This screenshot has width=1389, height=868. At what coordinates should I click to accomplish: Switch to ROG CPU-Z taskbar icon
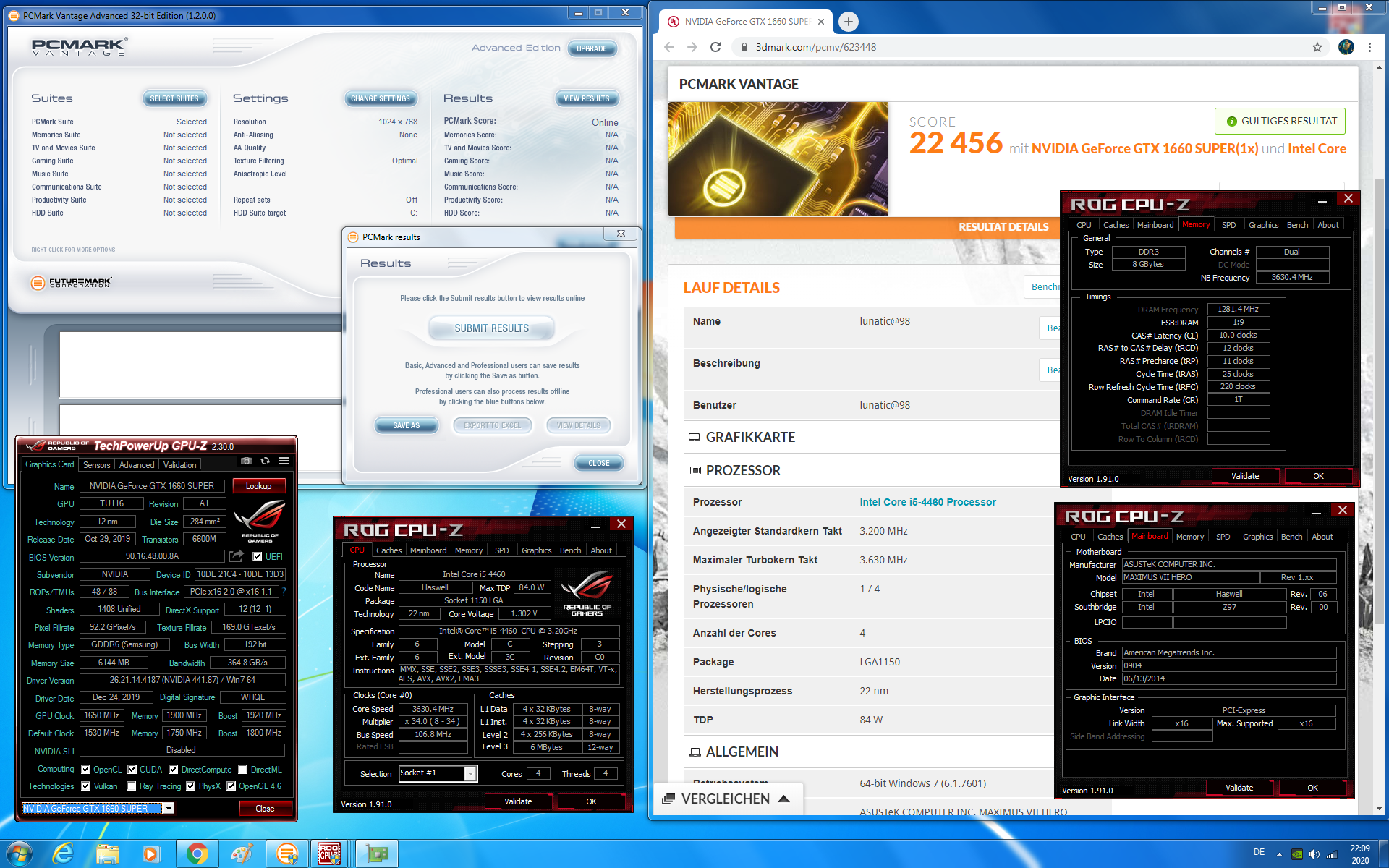point(330,854)
